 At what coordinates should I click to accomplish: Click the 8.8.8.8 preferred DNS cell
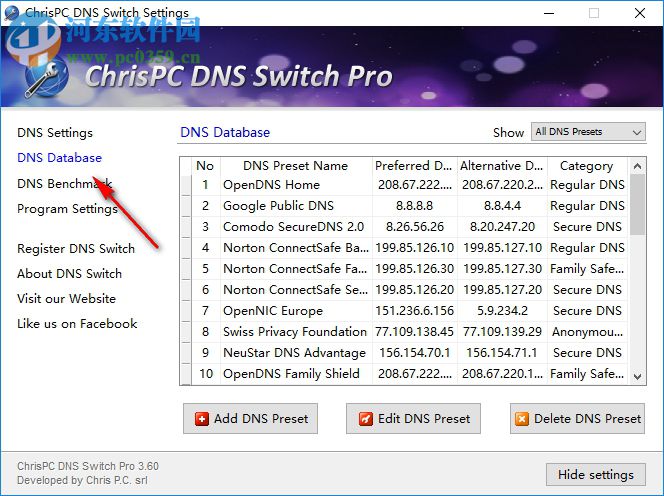tap(414, 206)
